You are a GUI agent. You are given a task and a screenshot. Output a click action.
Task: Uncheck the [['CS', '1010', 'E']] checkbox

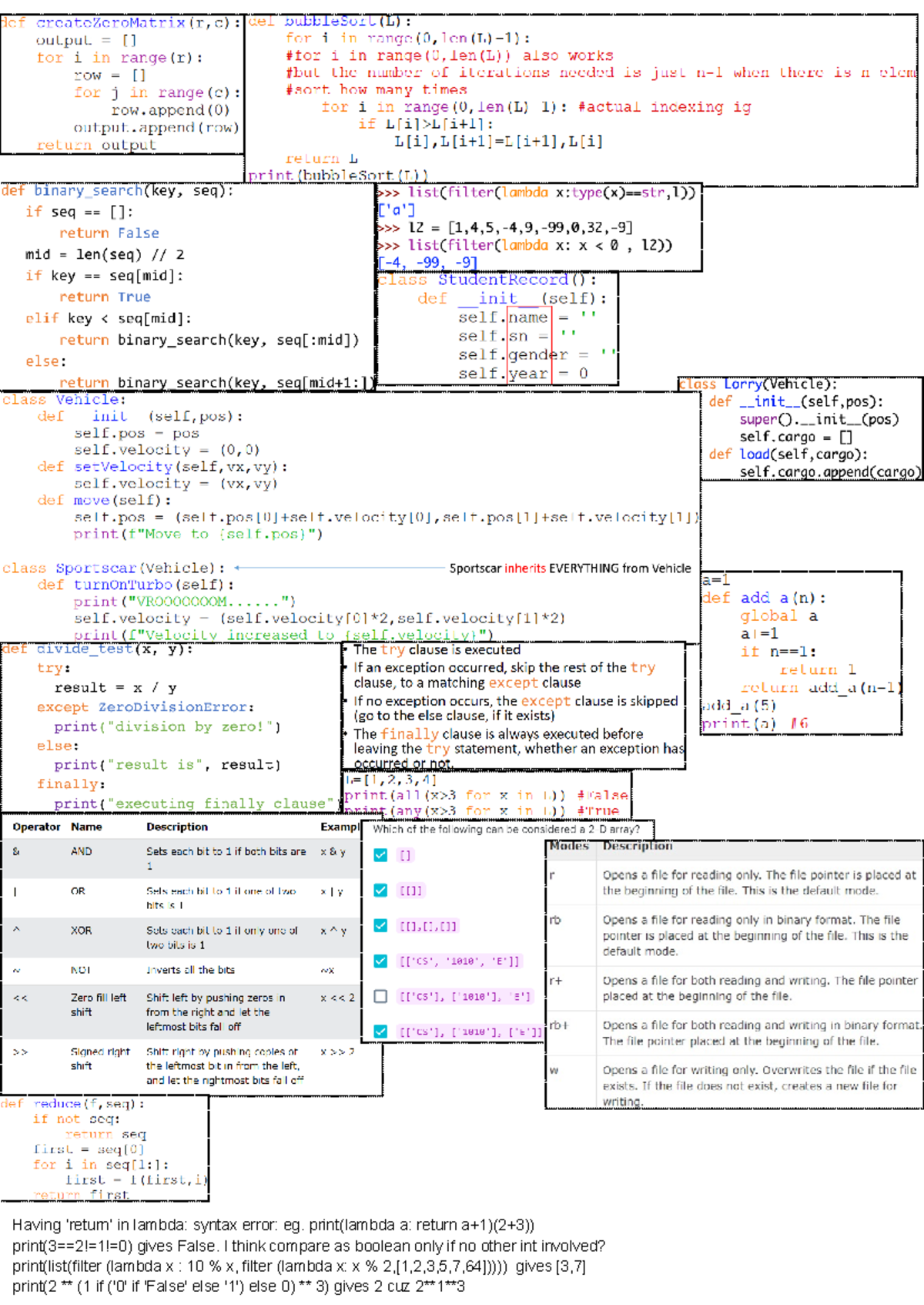point(380,961)
